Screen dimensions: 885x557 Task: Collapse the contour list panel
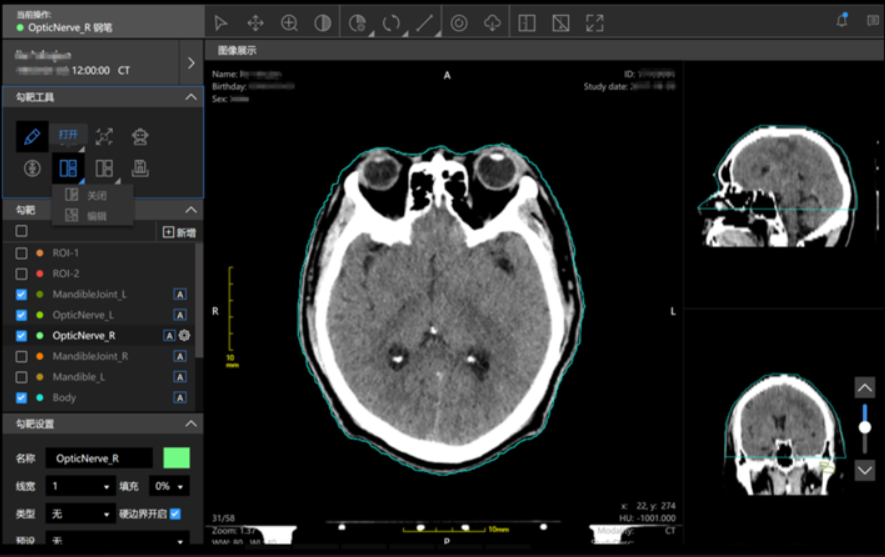pyautogui.click(x=191, y=210)
